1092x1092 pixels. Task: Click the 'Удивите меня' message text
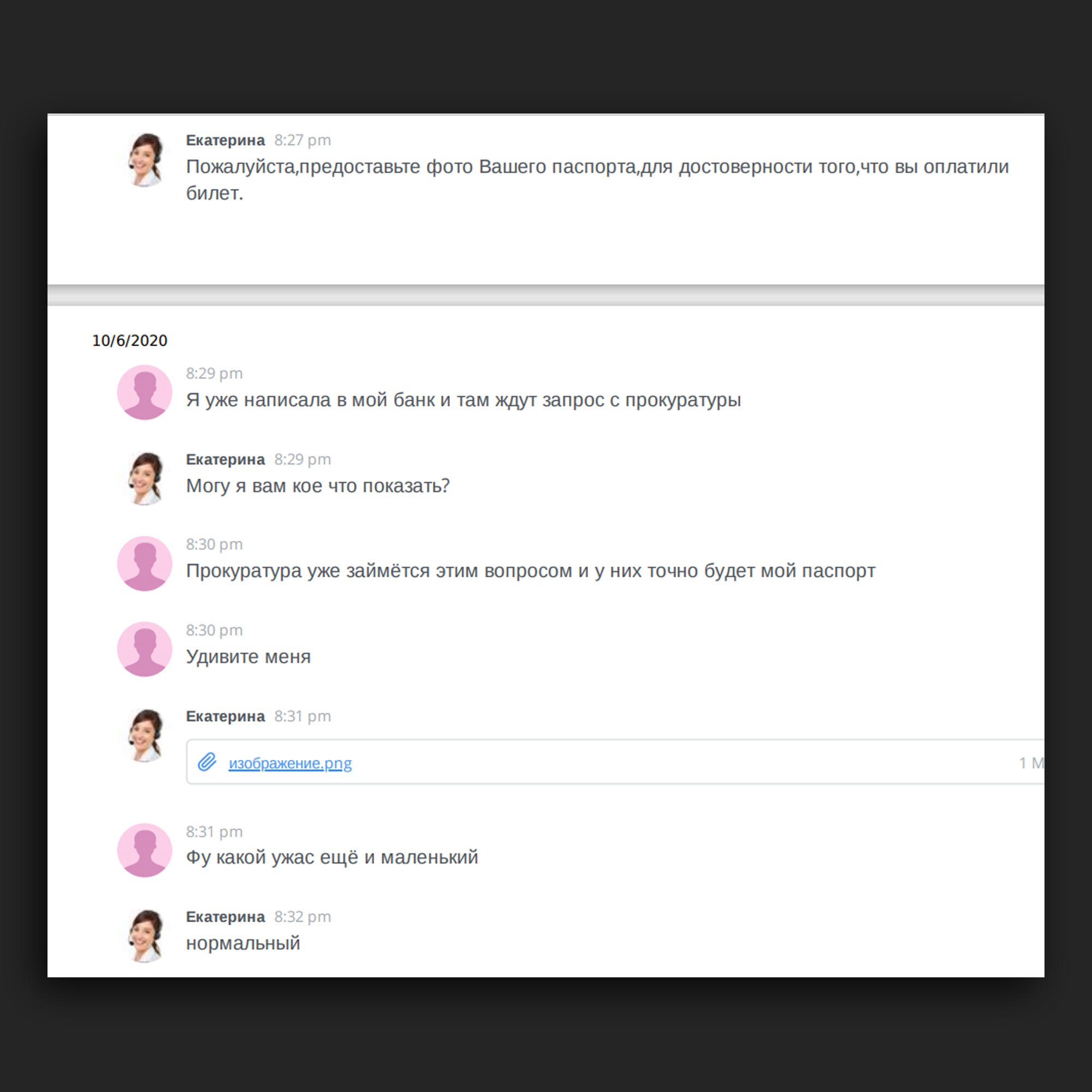tap(248, 657)
